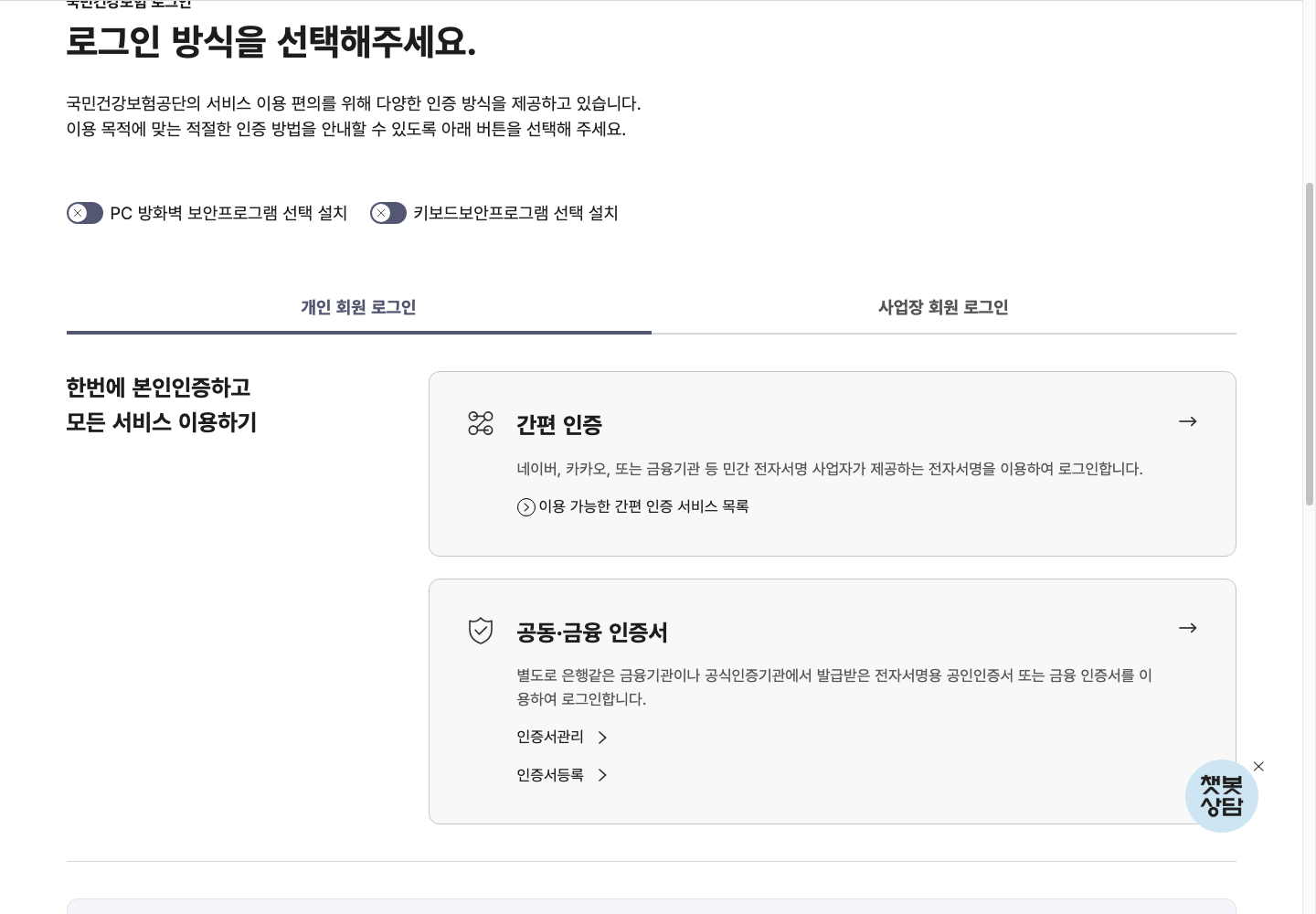Switch to 개인 회원 로그인 tab
The image size is (1316, 914).
pyautogui.click(x=359, y=308)
